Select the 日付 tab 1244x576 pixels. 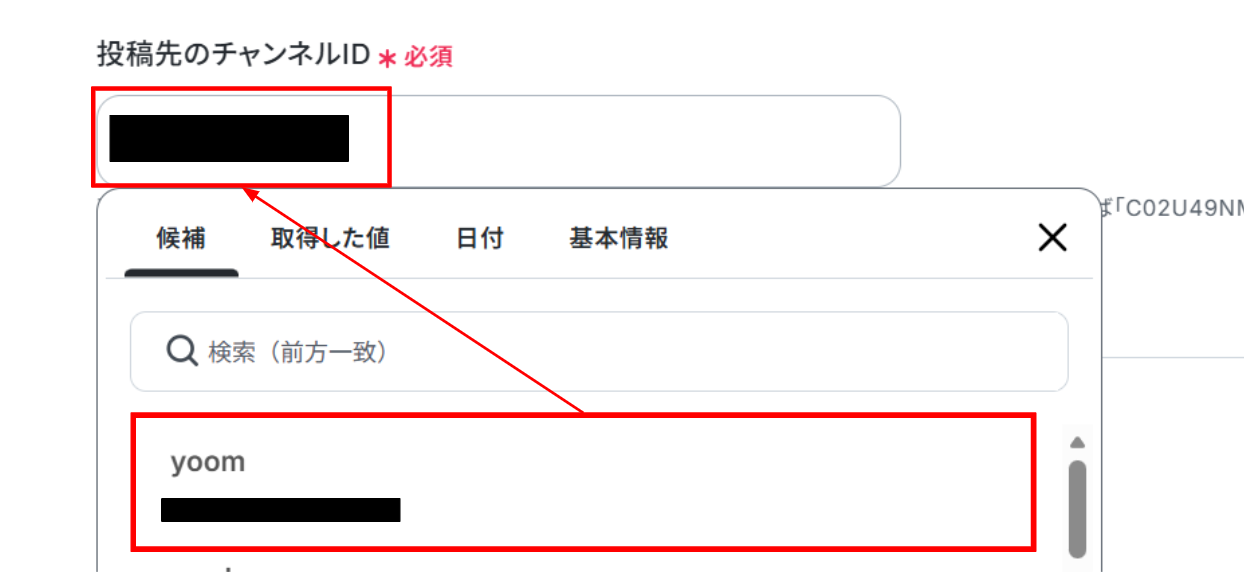coord(480,238)
